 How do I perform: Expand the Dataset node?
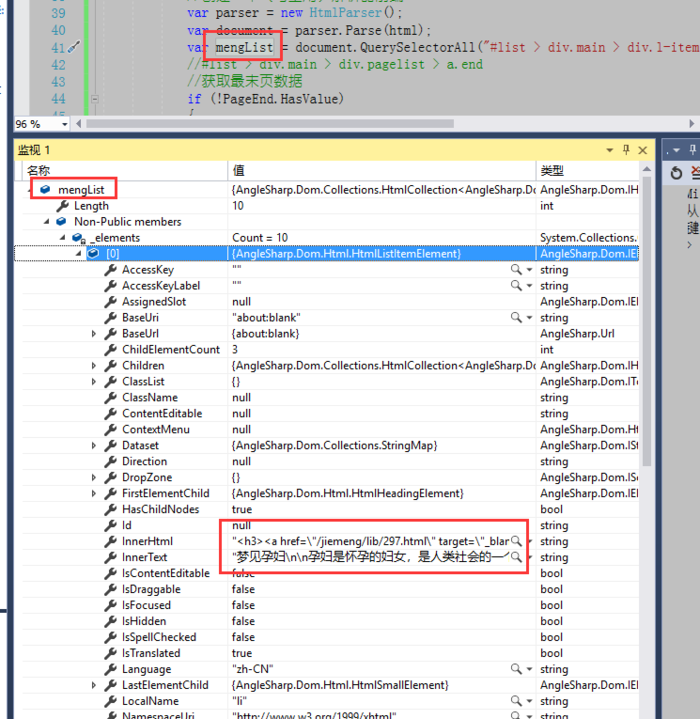point(94,445)
